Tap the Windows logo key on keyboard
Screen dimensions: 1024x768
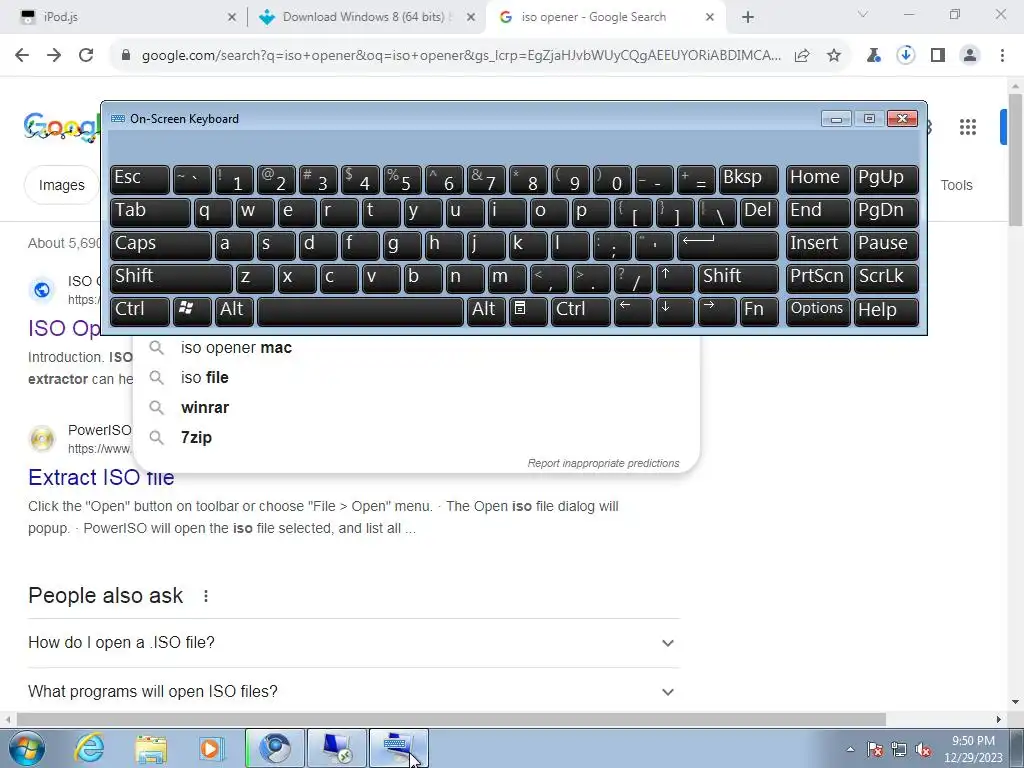(x=192, y=311)
